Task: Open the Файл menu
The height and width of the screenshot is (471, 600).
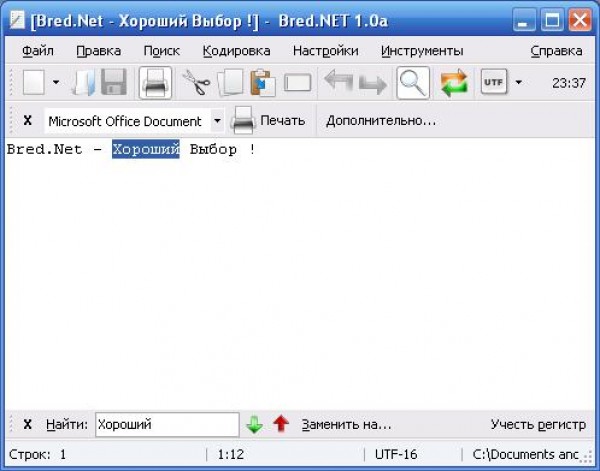Action: coord(38,51)
